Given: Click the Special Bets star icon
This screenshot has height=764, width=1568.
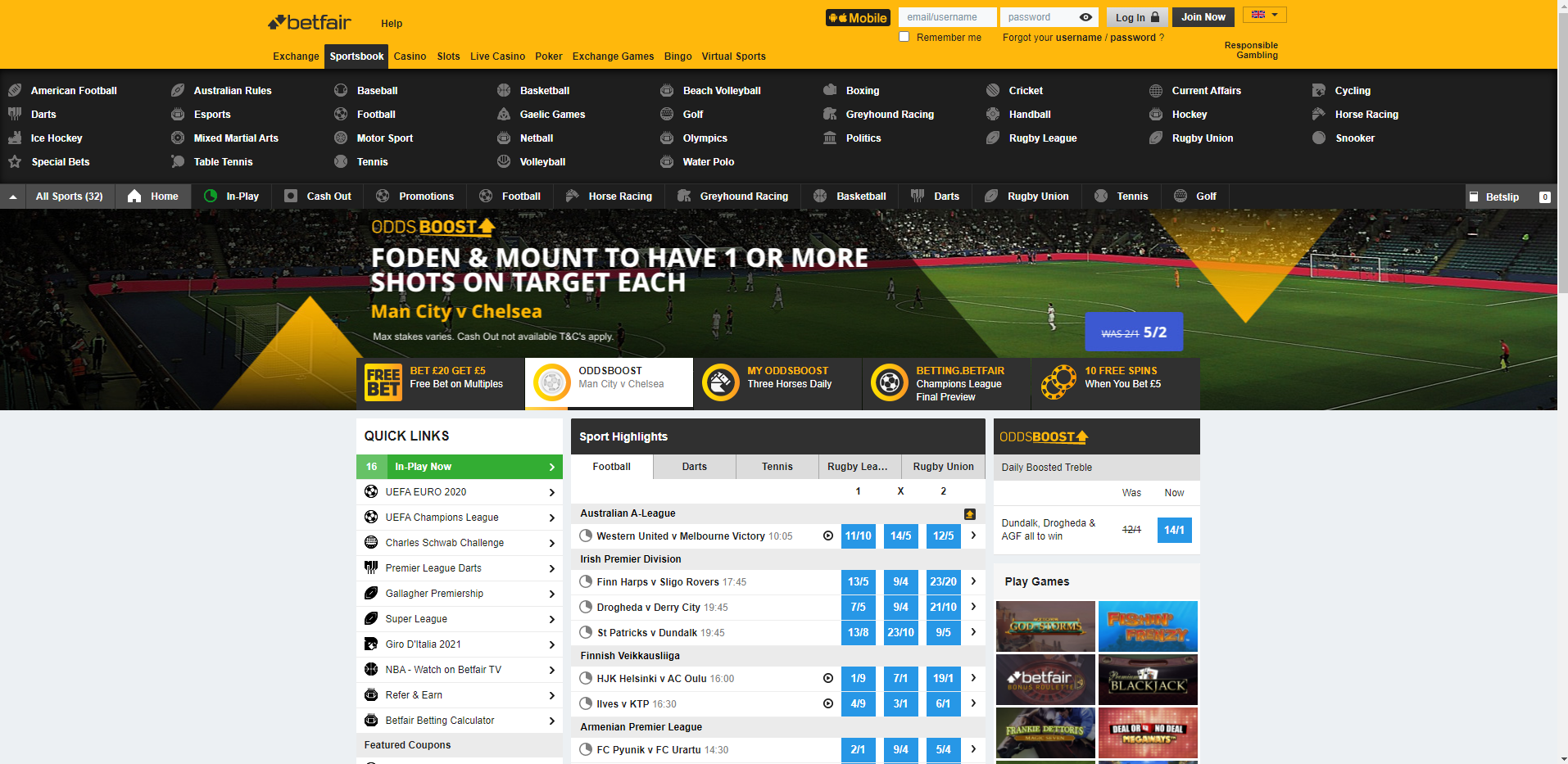Looking at the screenshot, I should [15, 162].
